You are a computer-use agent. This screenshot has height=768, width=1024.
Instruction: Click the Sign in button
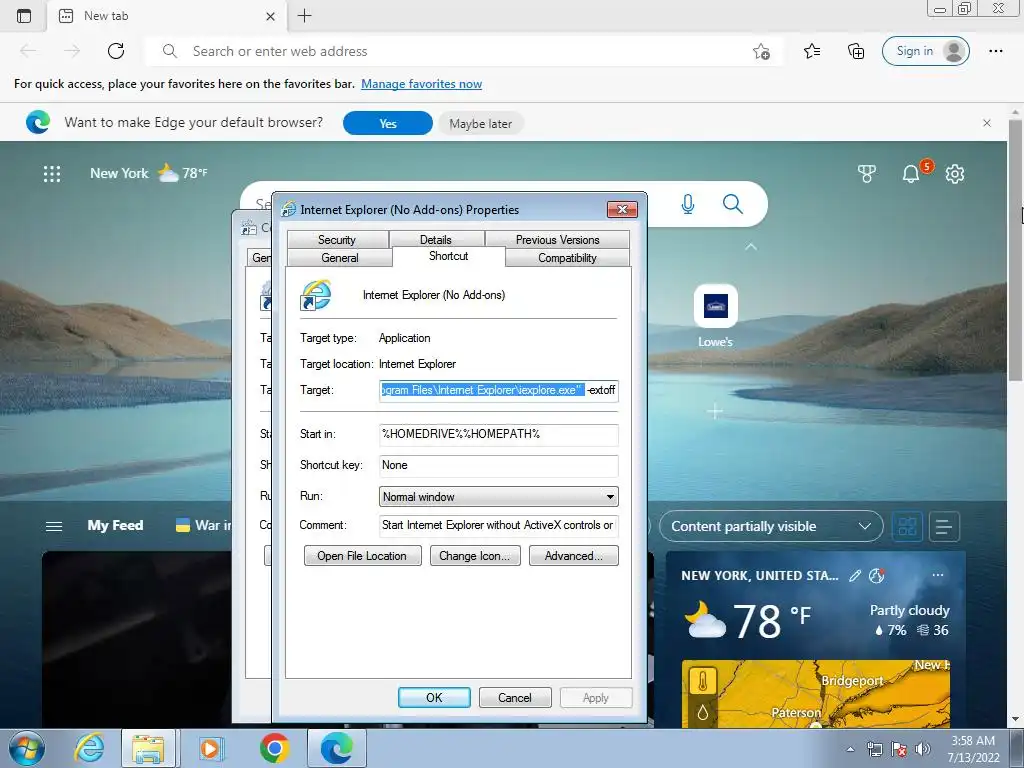[x=926, y=51]
